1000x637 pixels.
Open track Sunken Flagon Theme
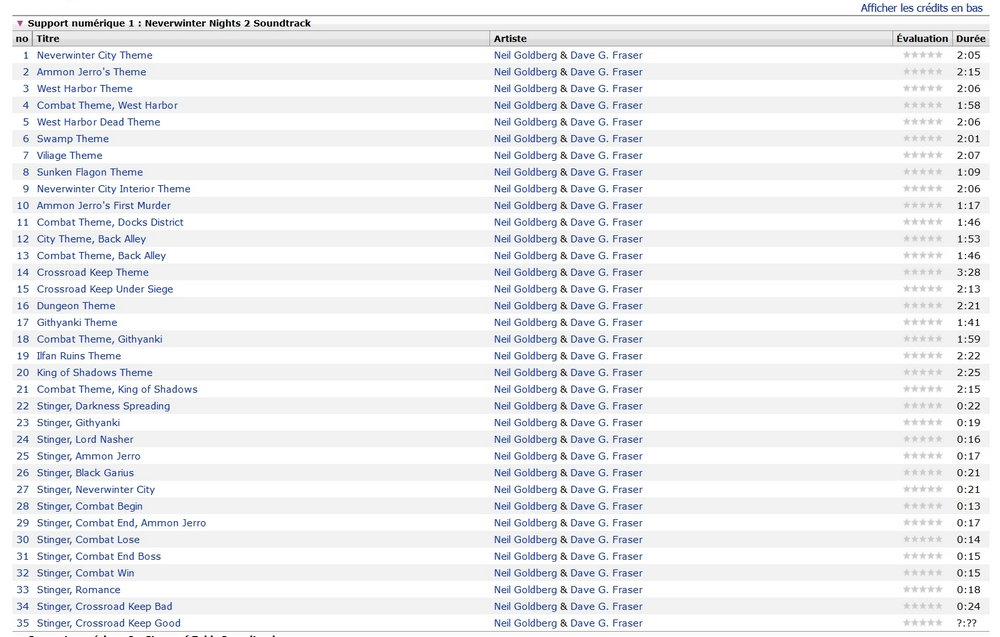[x=90, y=172]
